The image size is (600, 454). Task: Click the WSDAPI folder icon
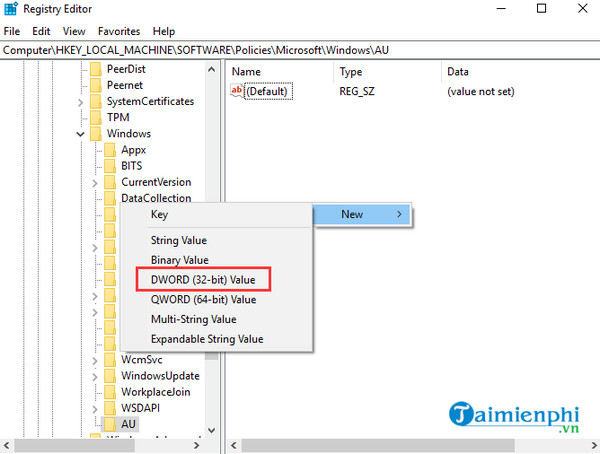pos(110,408)
